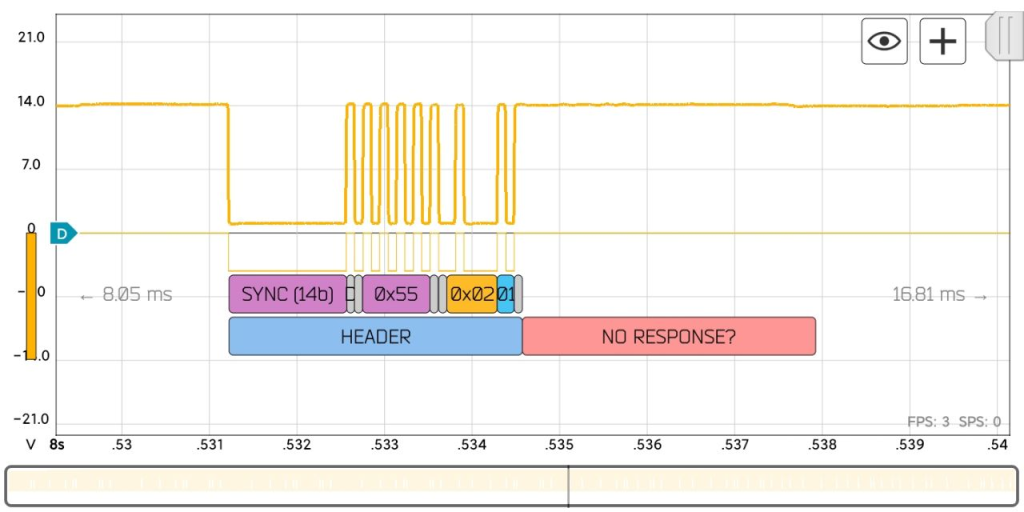The width and height of the screenshot is (1024, 512).
Task: Select the purple 0x55 decoded byte
Action: coord(395,295)
